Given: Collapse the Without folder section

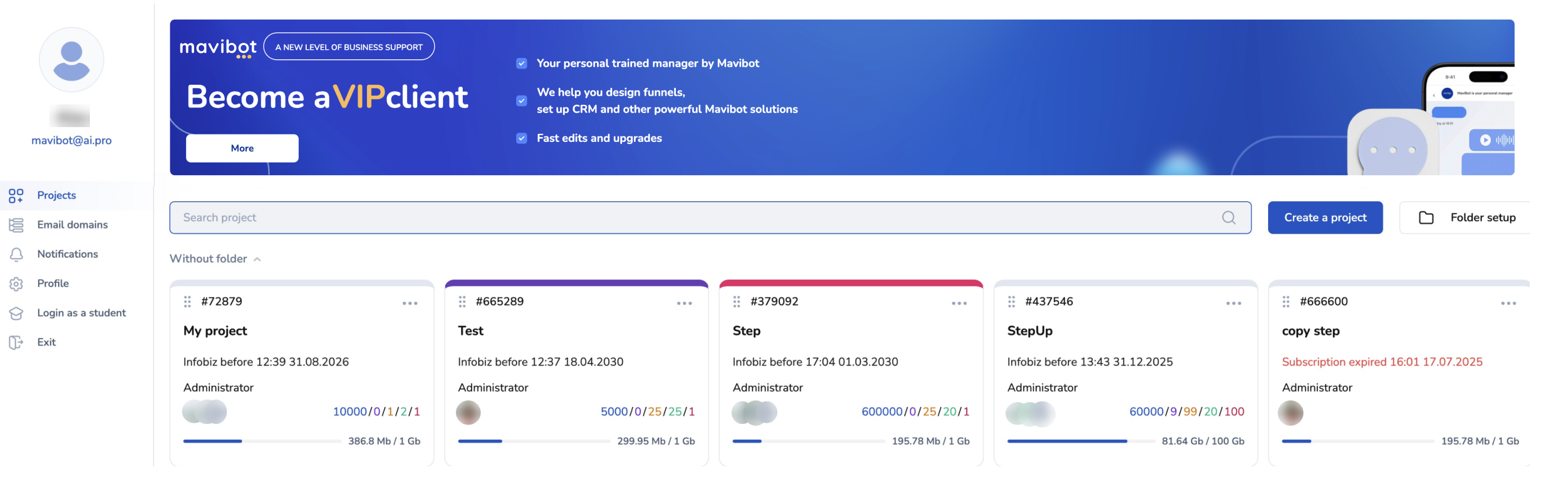Looking at the screenshot, I should [258, 259].
